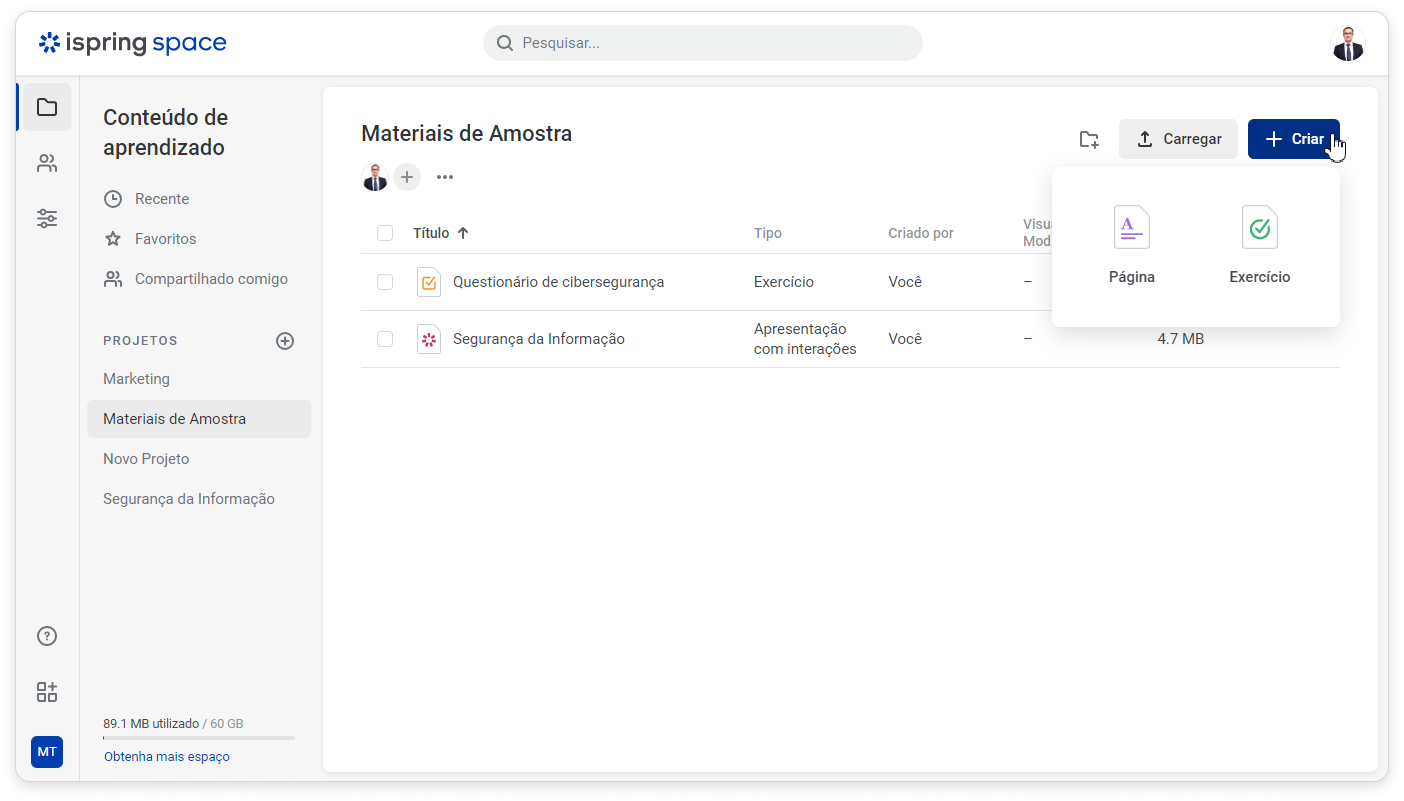This screenshot has height=801, width=1404.
Task: Click the Obtenha mais espaço link
Action: pos(167,757)
